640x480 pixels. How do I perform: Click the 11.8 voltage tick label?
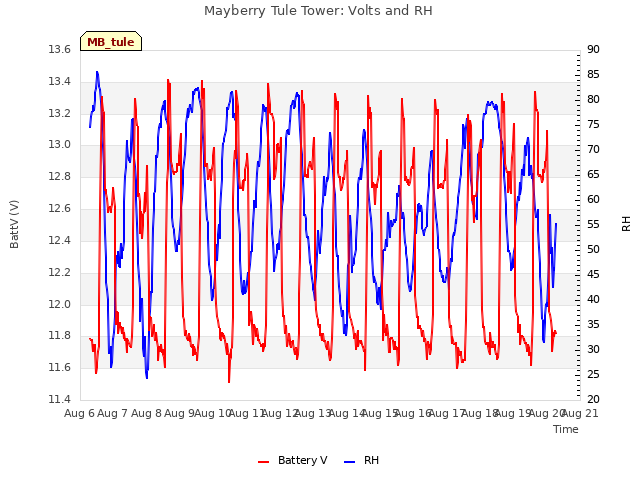tap(60, 336)
